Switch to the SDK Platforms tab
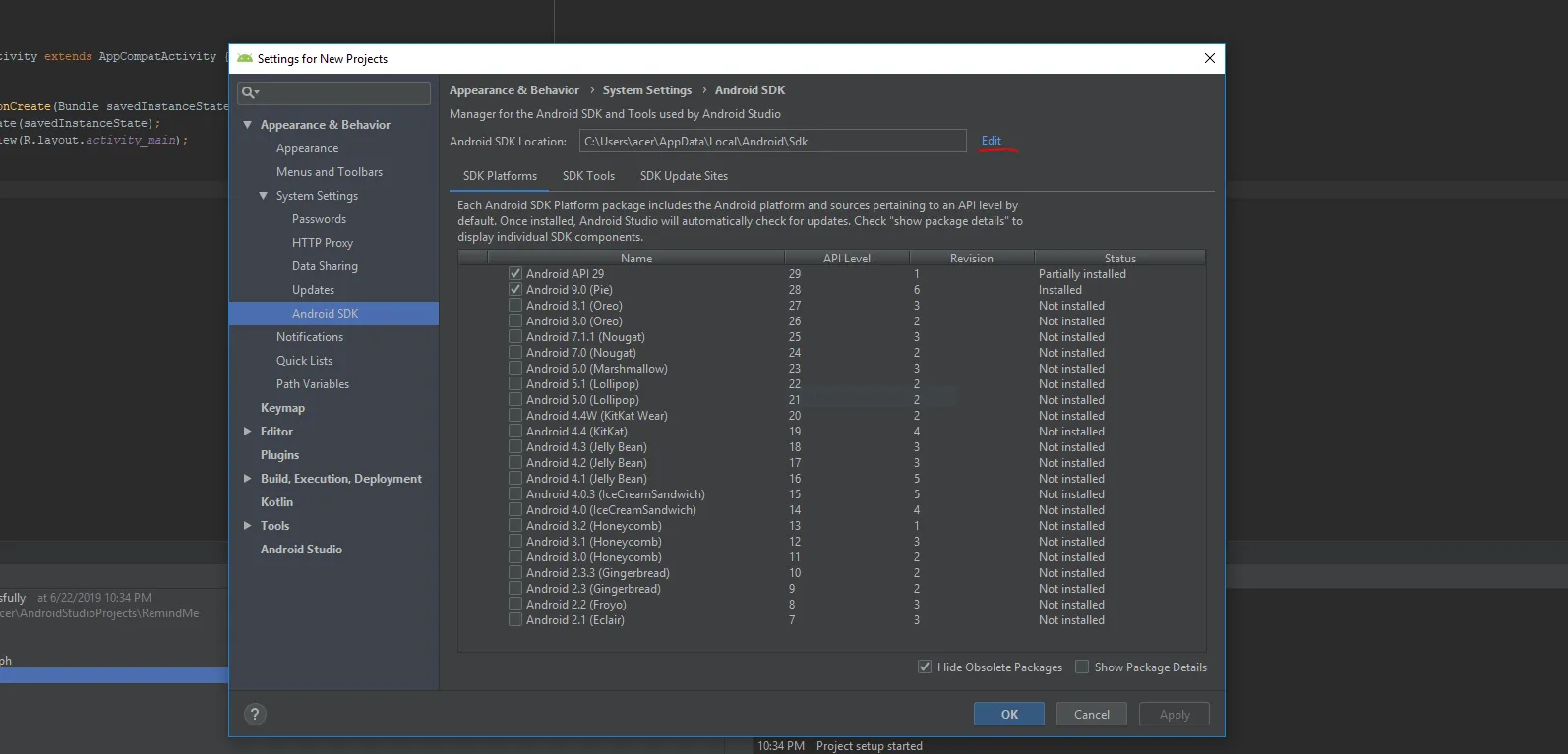Screen dimensions: 1568x754 coord(500,176)
